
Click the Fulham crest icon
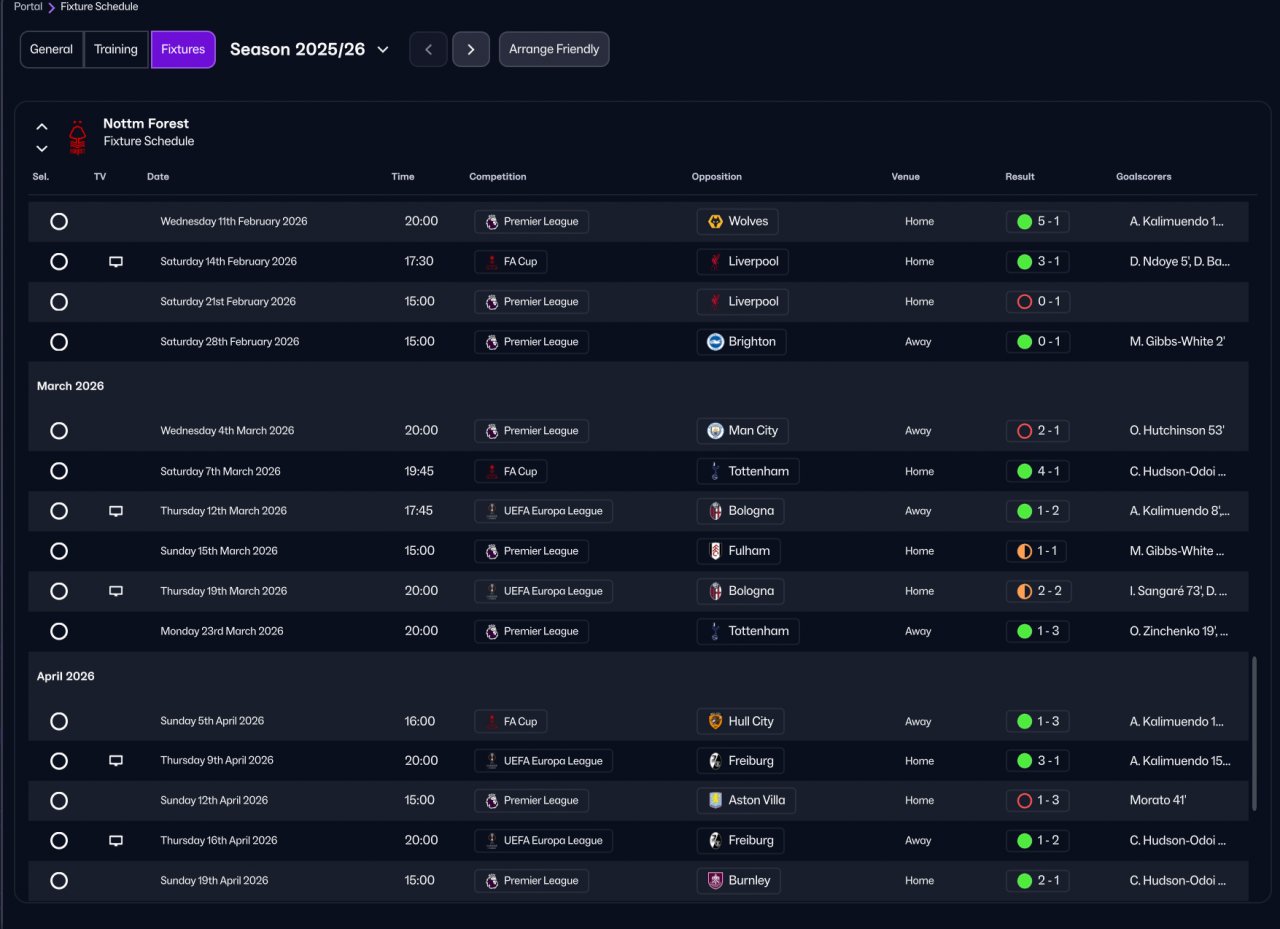(x=715, y=551)
